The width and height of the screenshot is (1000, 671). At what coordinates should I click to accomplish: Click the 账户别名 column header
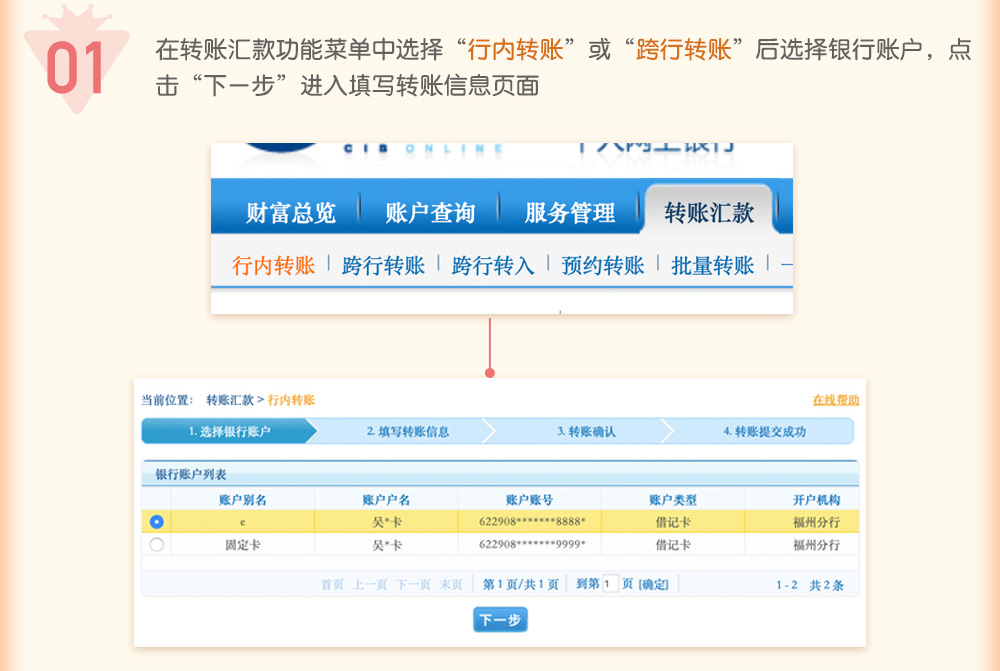click(242, 499)
